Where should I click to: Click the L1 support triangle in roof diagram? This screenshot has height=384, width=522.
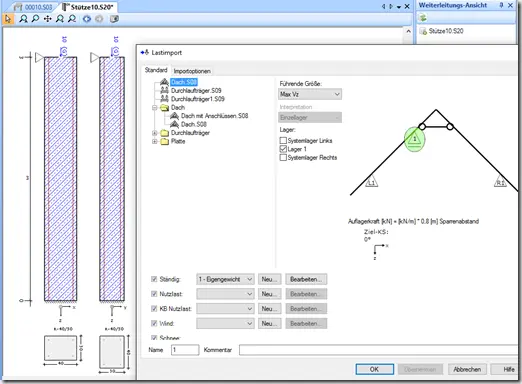pyautogui.click(x=371, y=182)
